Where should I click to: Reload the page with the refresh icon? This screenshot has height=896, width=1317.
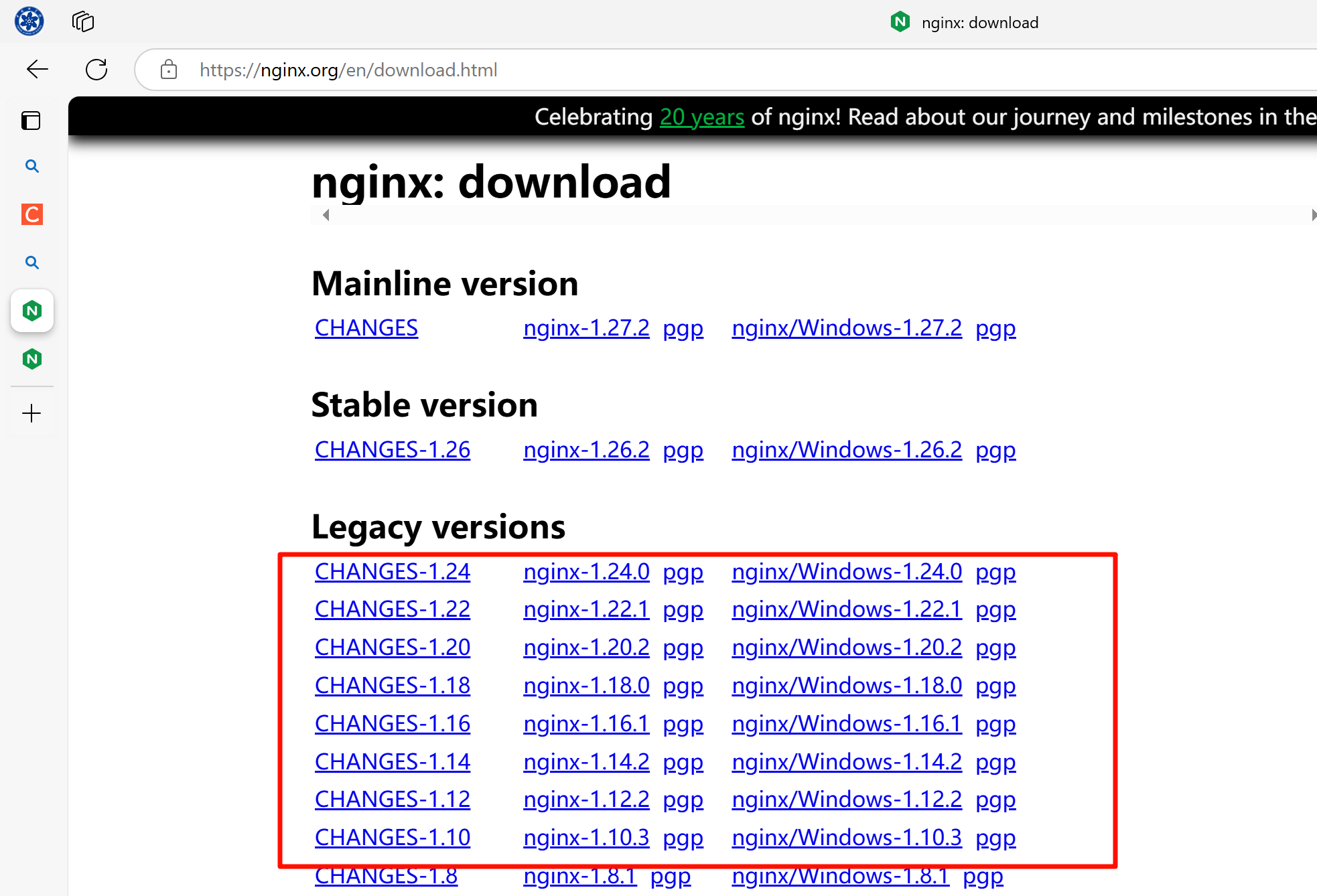(96, 70)
